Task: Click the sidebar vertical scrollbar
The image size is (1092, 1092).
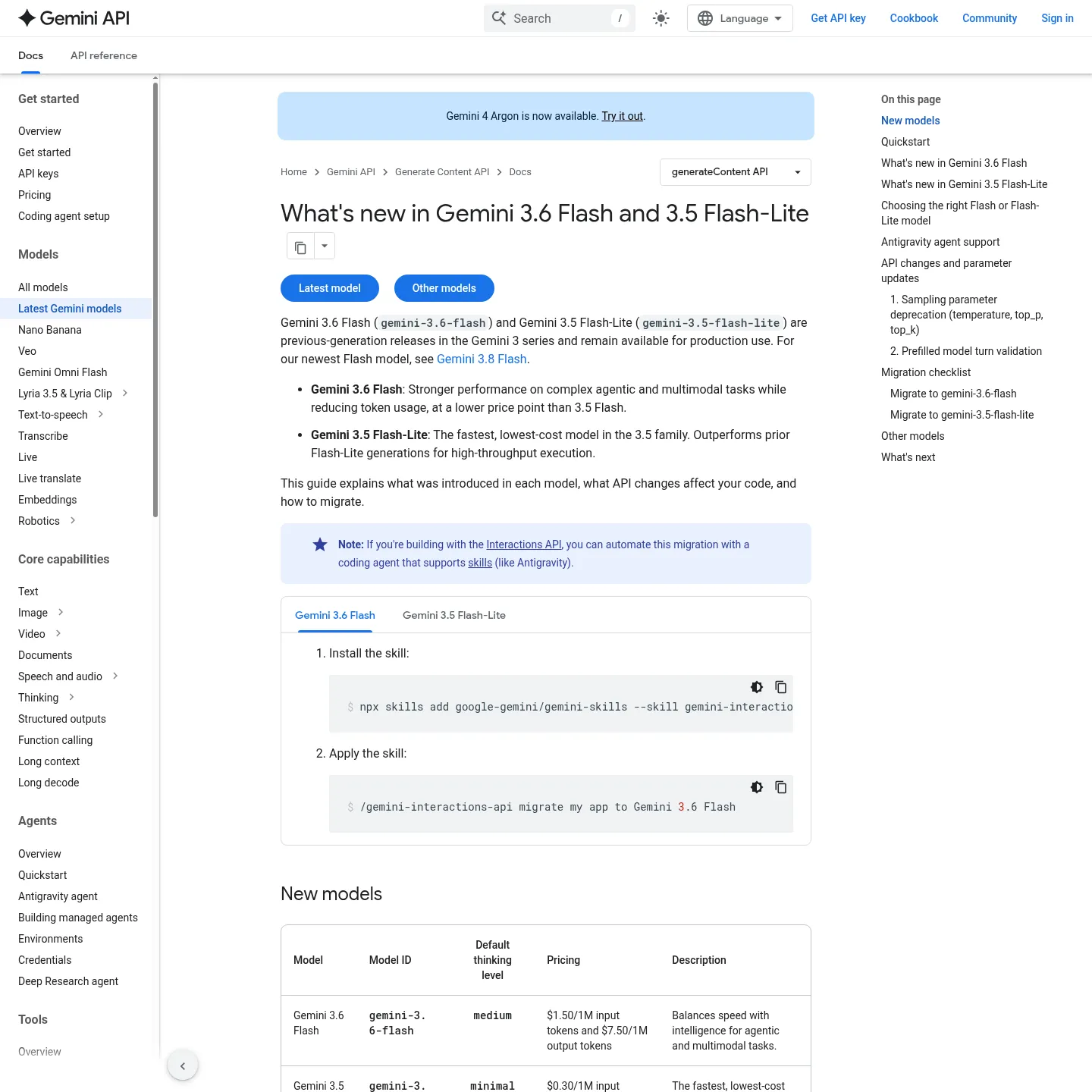Action: 155,300
